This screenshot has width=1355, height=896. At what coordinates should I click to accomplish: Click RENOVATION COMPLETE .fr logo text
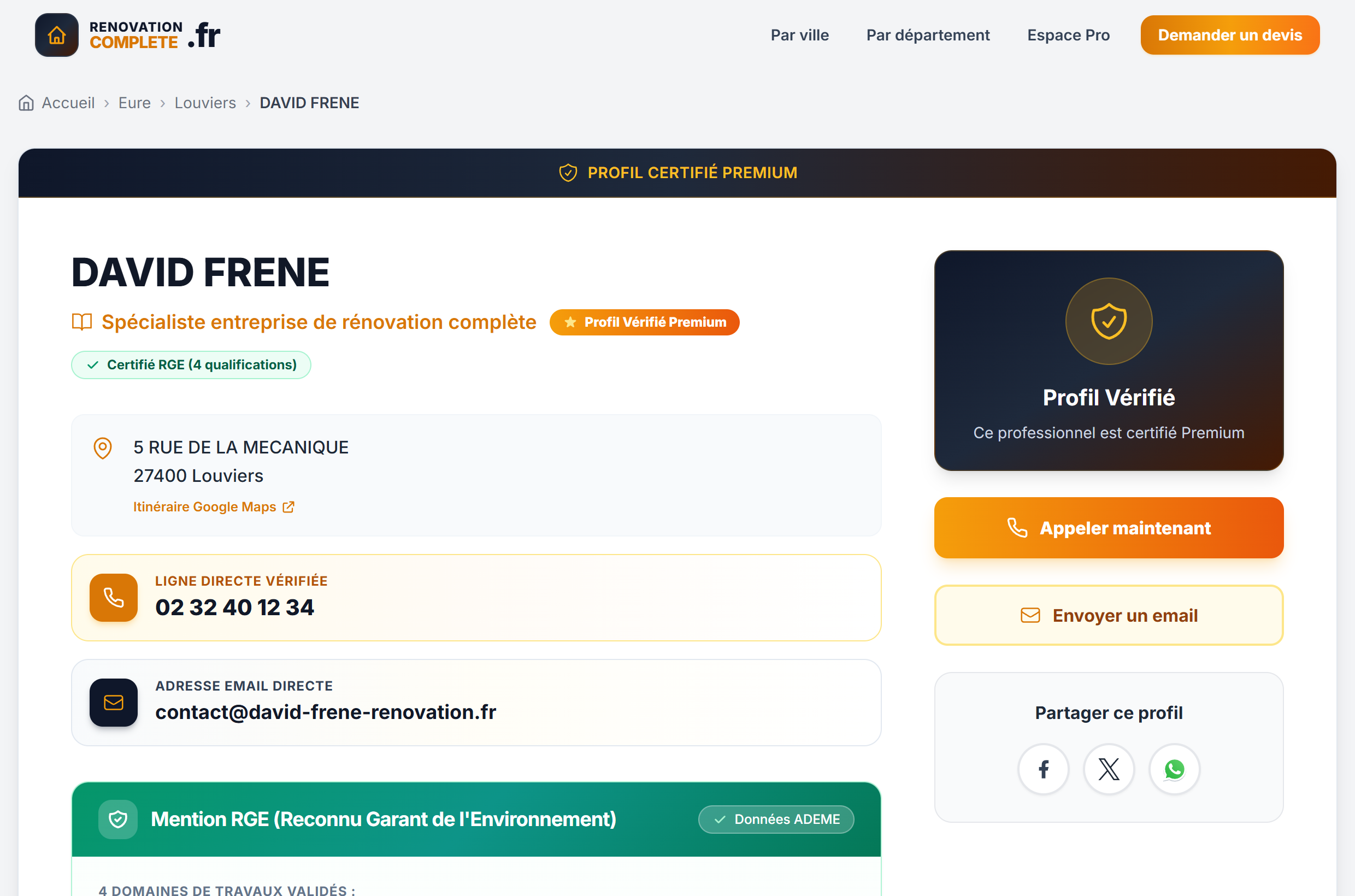(x=154, y=35)
